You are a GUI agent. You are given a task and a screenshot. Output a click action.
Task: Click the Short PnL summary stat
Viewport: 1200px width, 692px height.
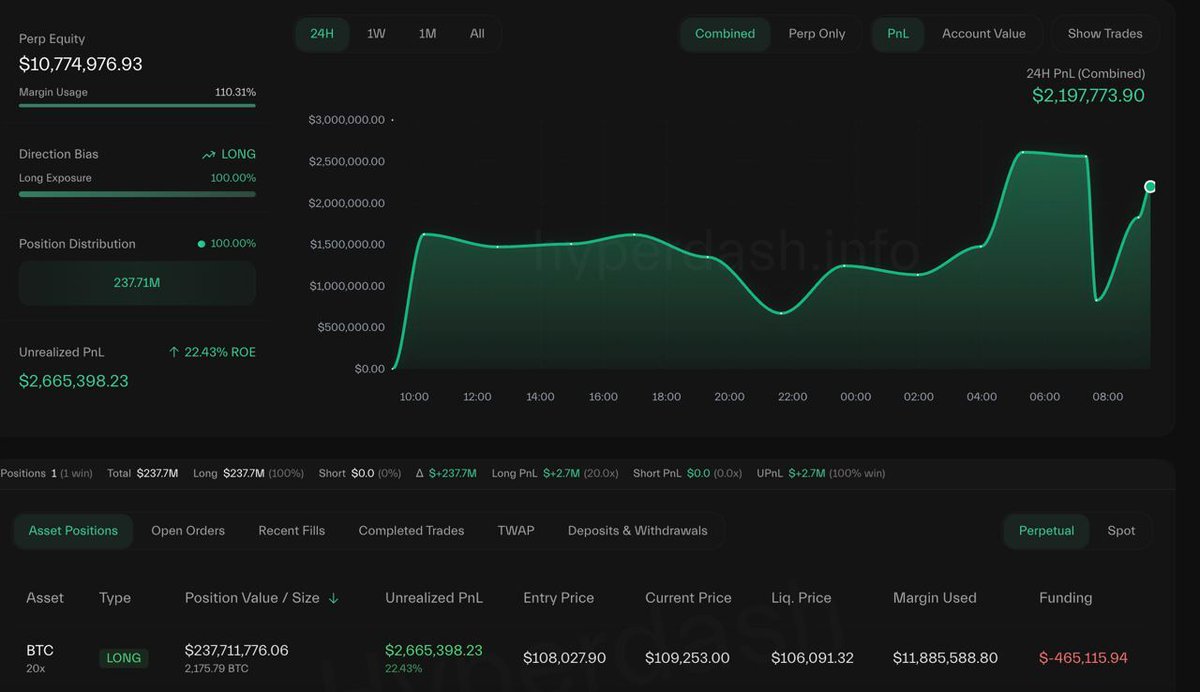(687, 473)
